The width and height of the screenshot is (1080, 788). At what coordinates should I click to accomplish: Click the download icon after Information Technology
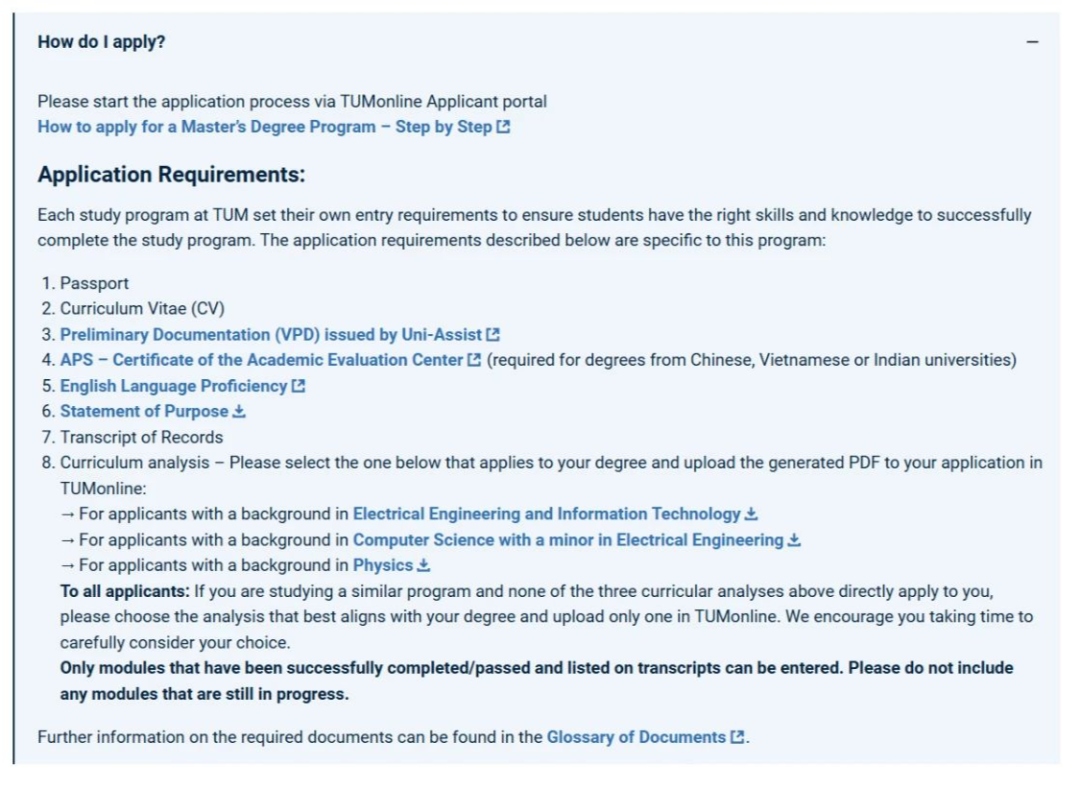(751, 514)
